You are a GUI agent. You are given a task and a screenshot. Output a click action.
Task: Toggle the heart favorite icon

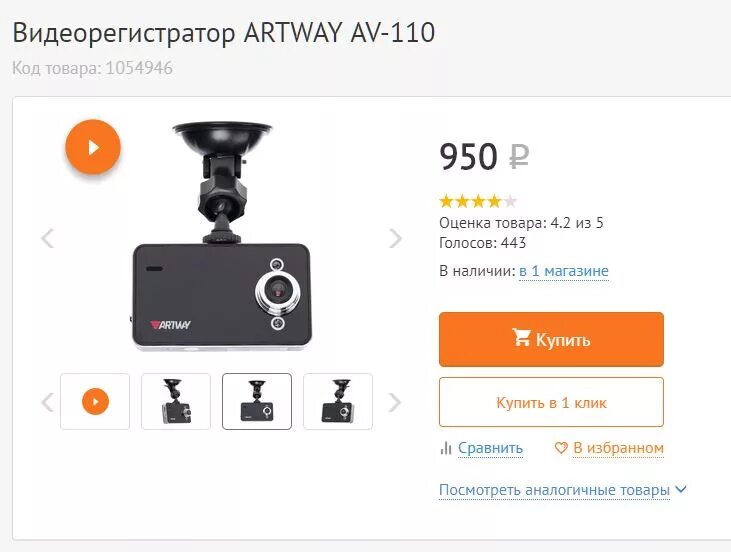point(561,448)
